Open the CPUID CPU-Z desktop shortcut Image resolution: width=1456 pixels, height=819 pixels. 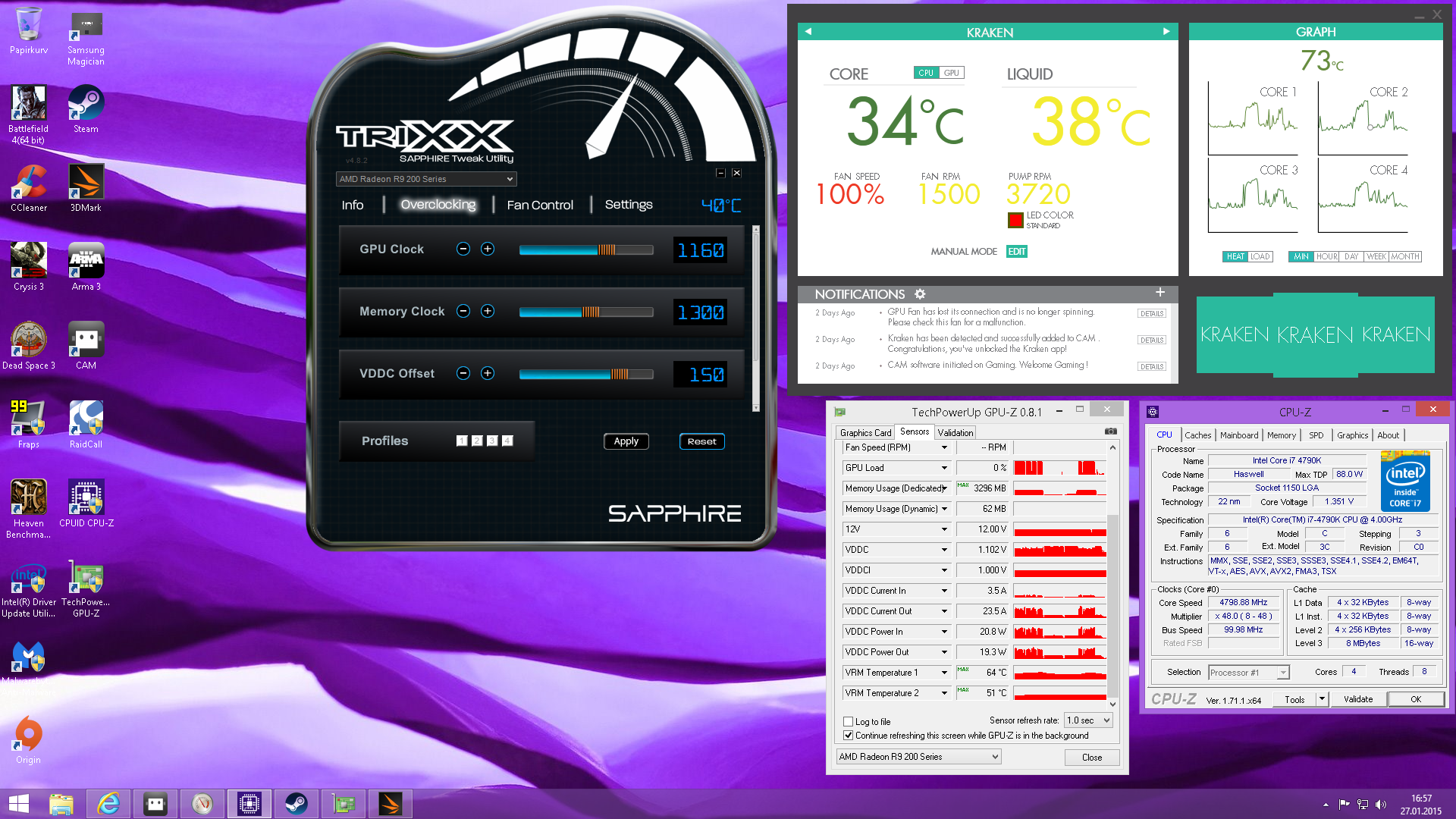(x=86, y=504)
